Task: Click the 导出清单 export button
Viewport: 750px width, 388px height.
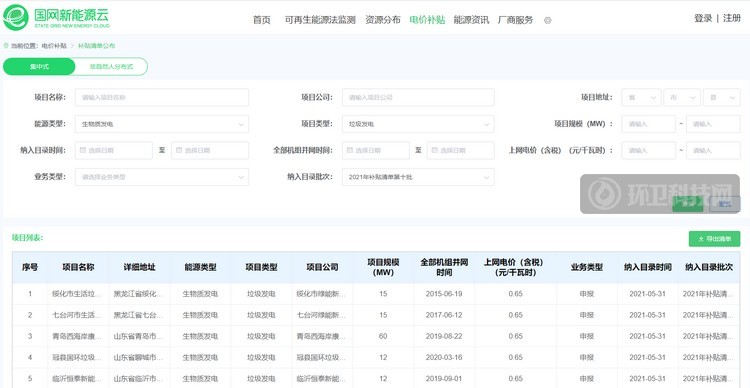Action: click(715, 239)
